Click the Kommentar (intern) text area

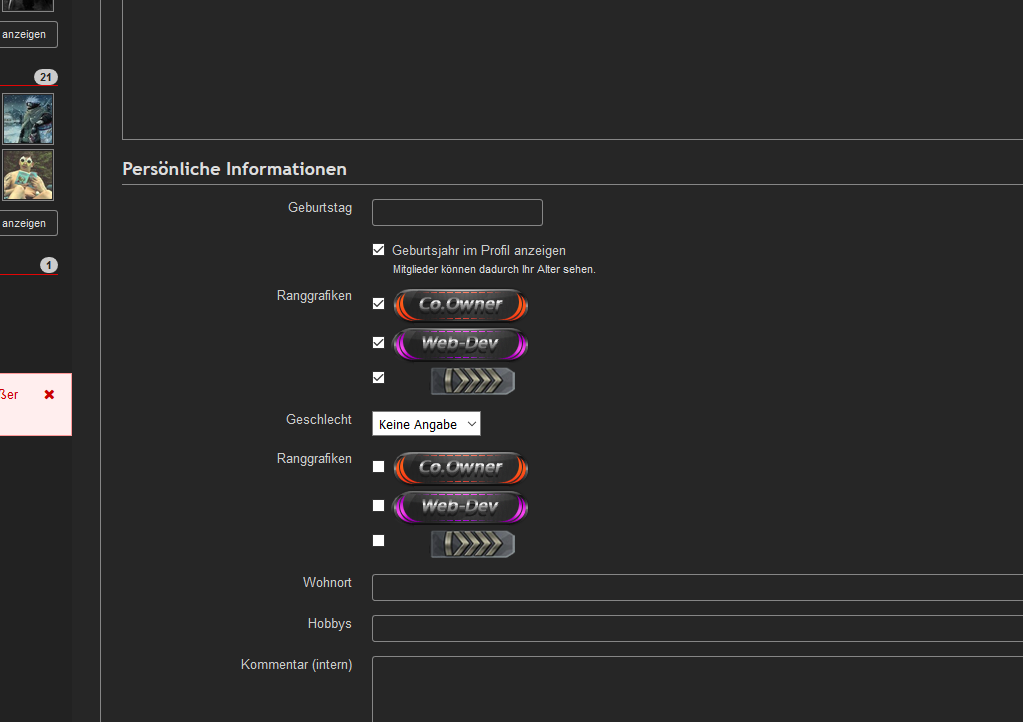pyautogui.click(x=697, y=688)
